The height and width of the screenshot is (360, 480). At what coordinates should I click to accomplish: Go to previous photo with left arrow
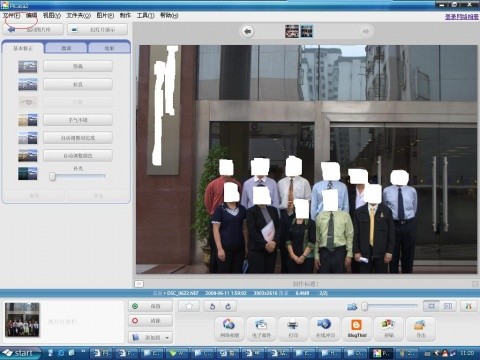[247, 31]
